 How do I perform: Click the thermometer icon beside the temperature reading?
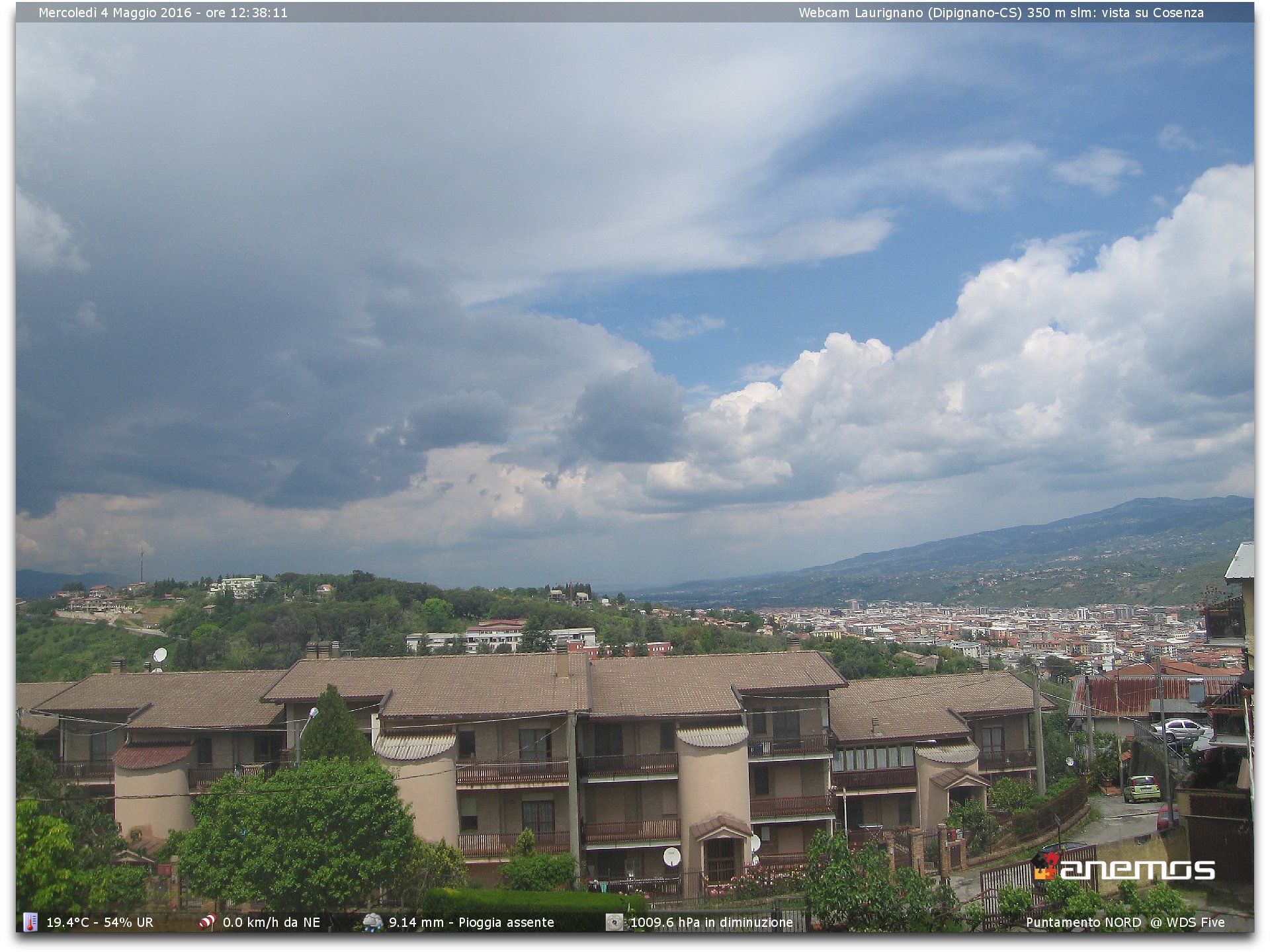tap(30, 922)
